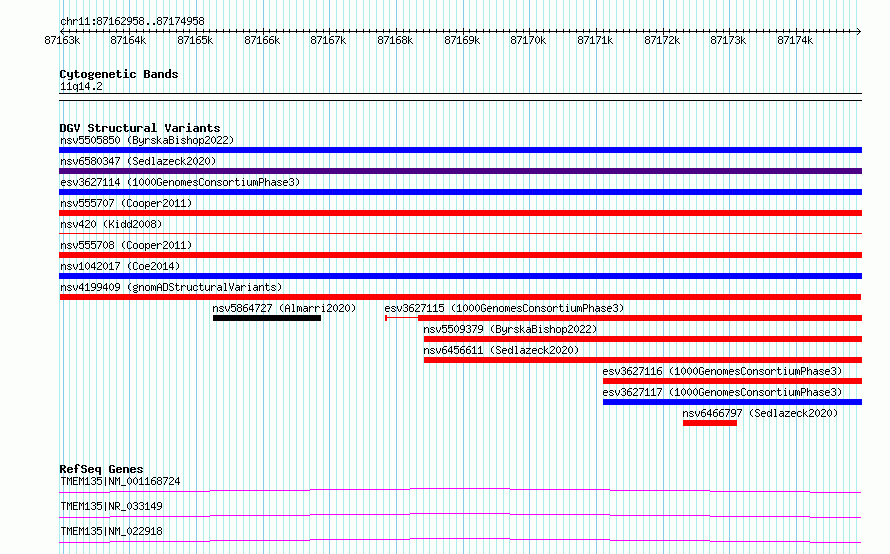890x554 pixels.
Task: Click the 87167k ruler tick label
Action: [328, 40]
